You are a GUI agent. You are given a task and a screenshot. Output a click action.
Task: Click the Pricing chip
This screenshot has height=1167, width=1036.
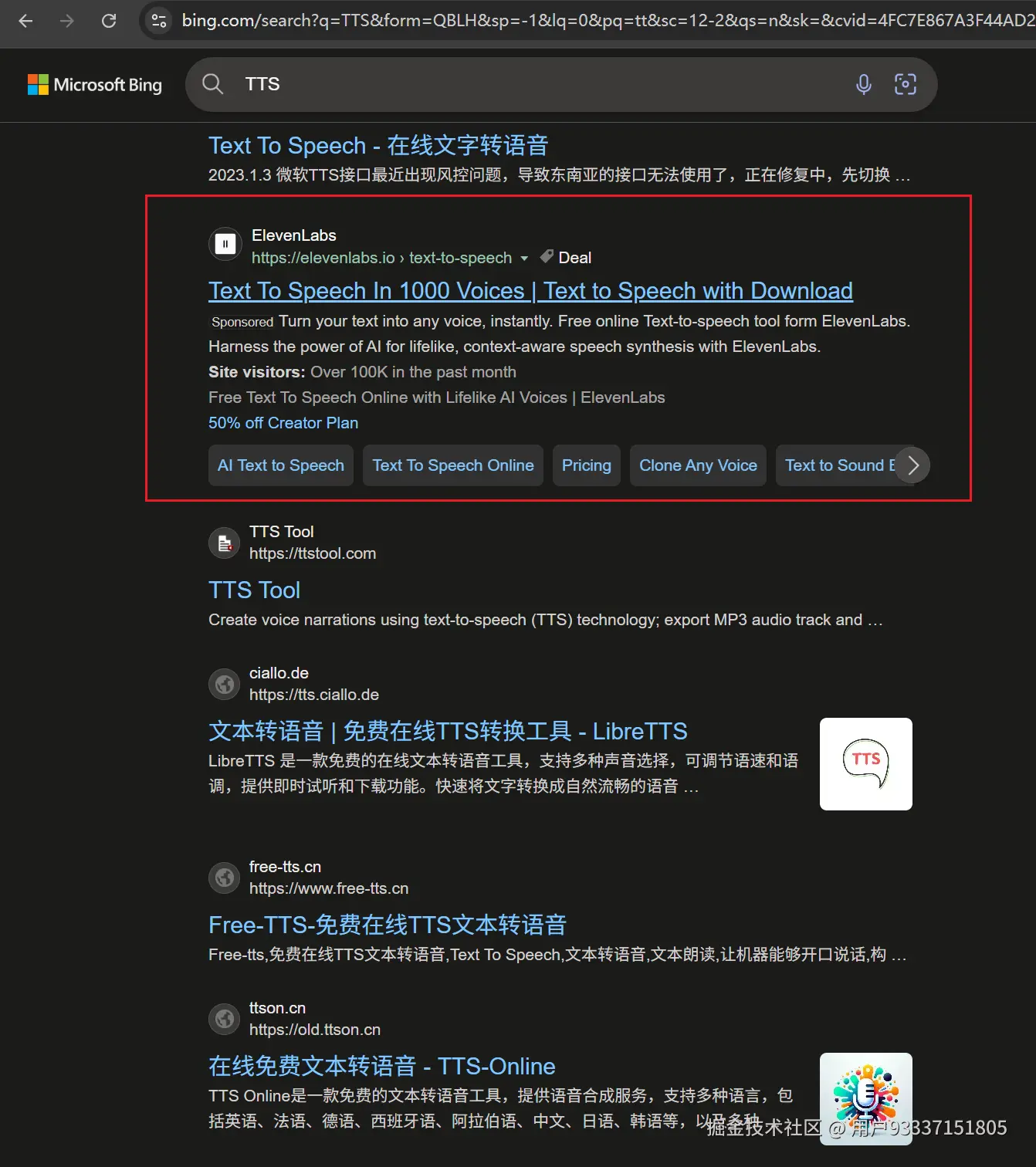click(x=587, y=465)
